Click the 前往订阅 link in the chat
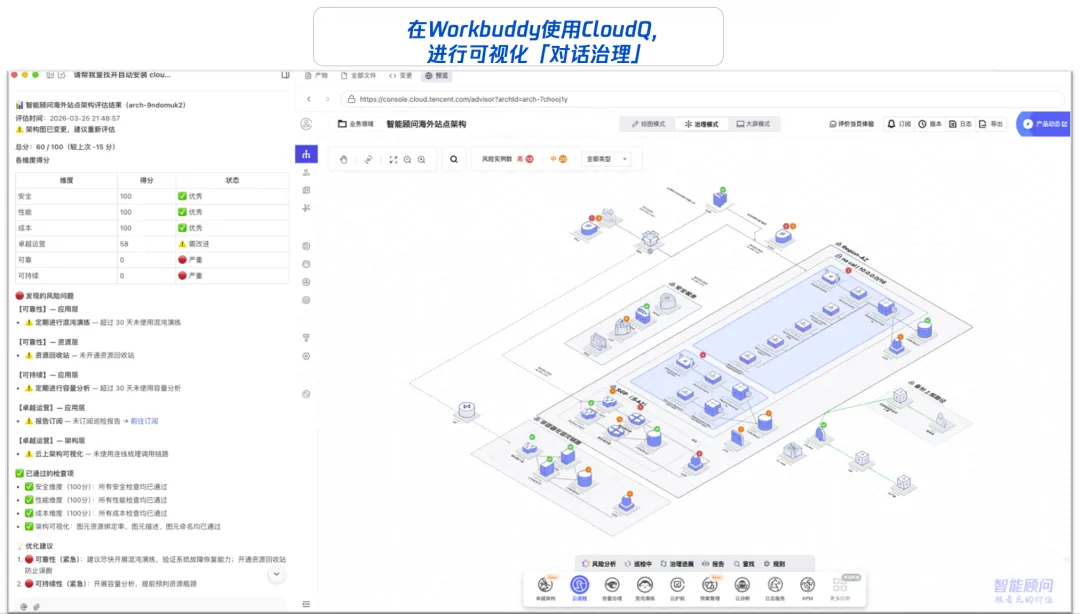 [144, 421]
